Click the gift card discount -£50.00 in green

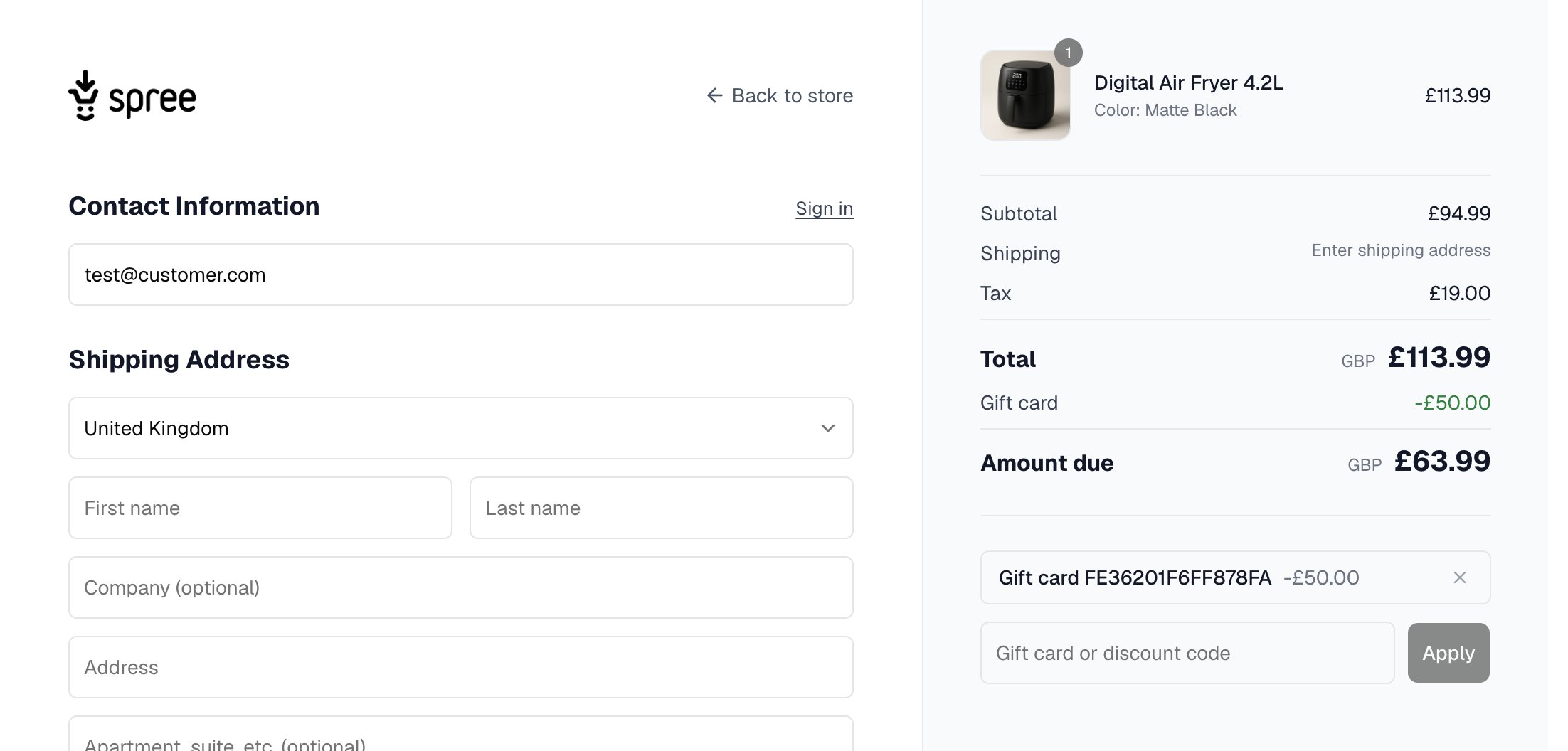tap(1452, 403)
